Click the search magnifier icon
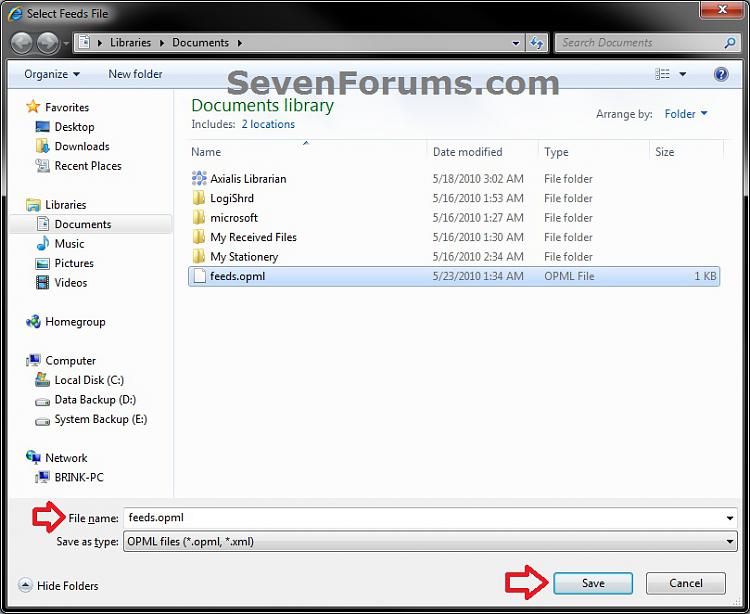The width and height of the screenshot is (750, 614). [729, 43]
